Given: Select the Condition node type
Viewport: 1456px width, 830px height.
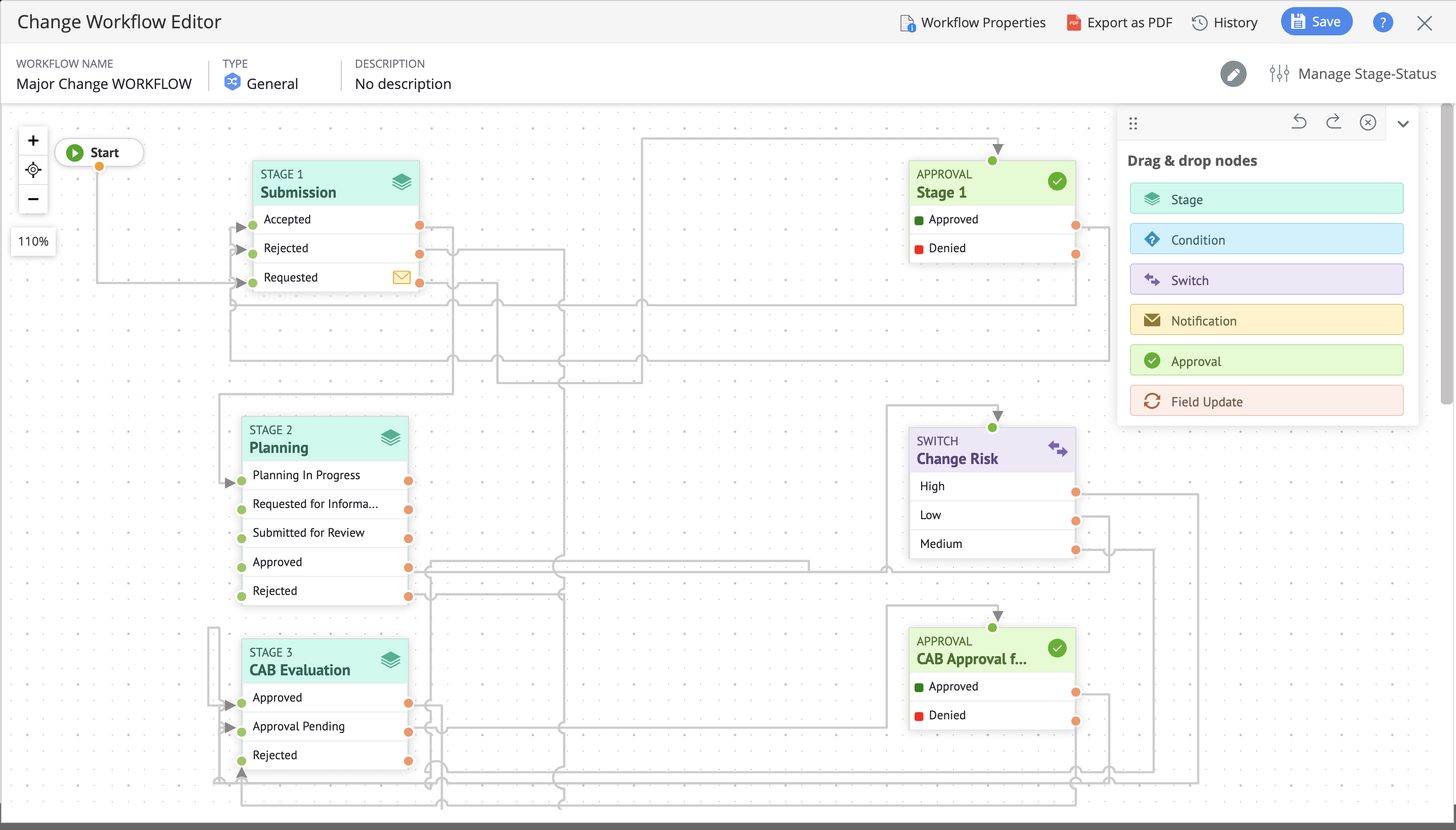Looking at the screenshot, I should (1266, 240).
